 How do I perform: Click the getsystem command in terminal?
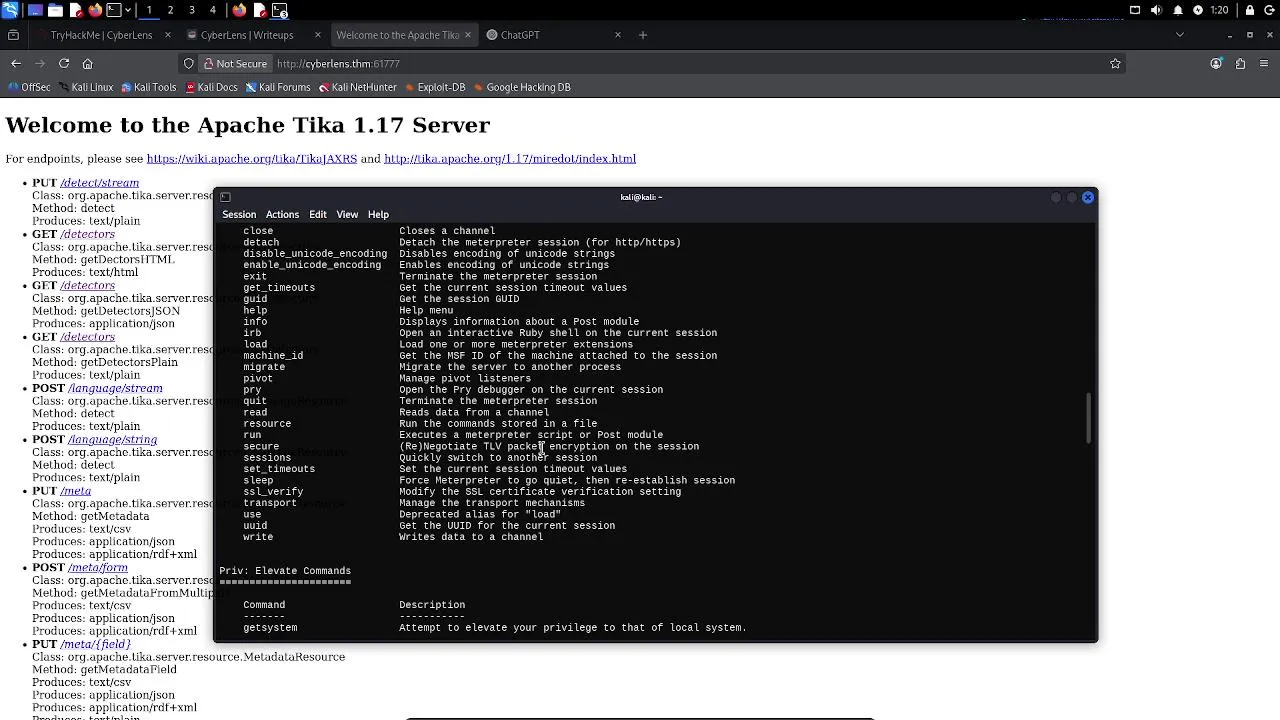click(270, 628)
